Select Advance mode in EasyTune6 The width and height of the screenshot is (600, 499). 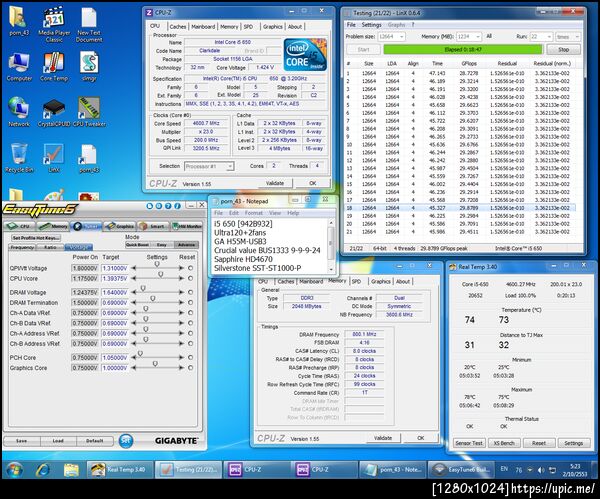[186, 245]
